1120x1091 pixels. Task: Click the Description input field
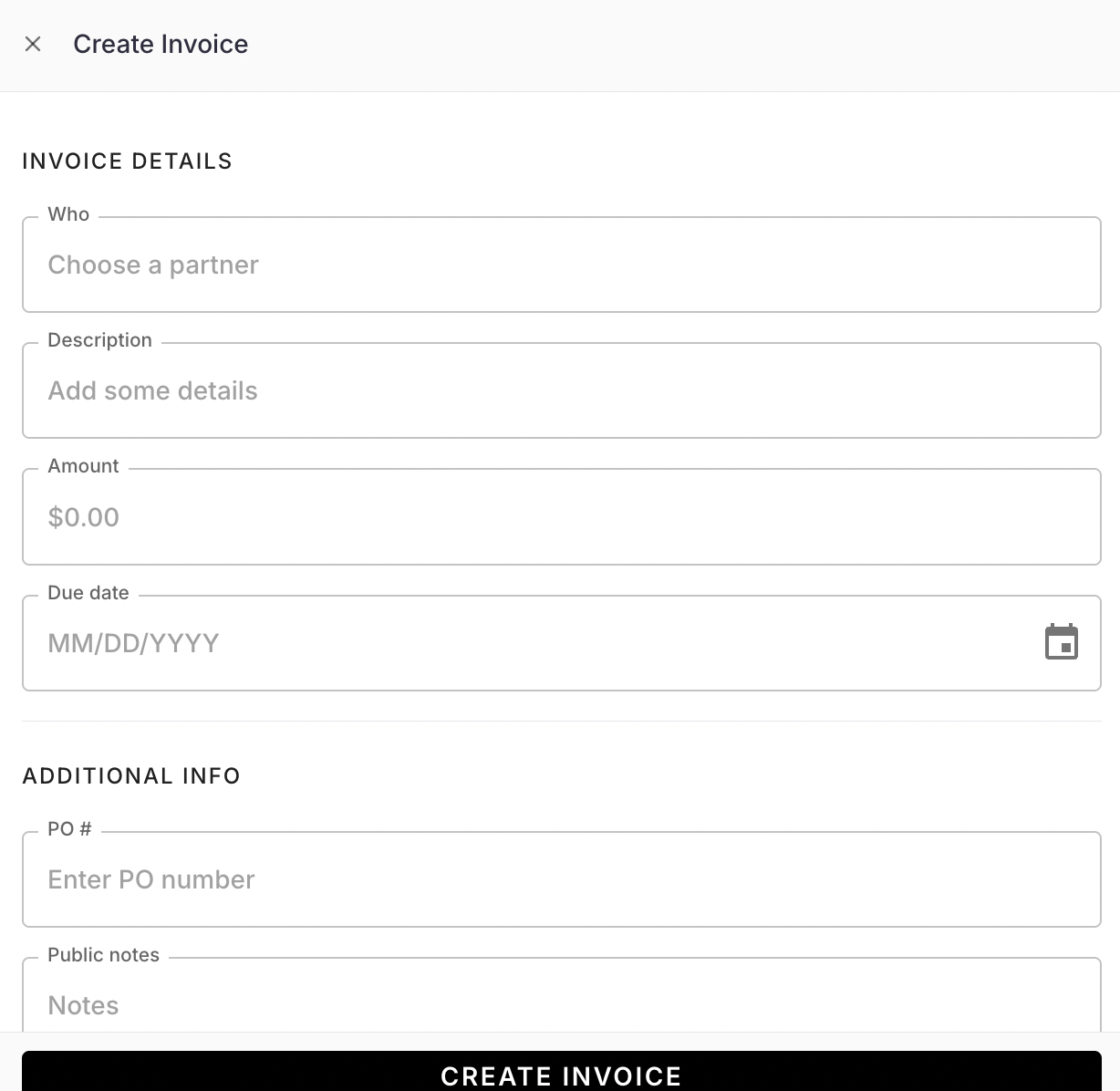pos(561,390)
